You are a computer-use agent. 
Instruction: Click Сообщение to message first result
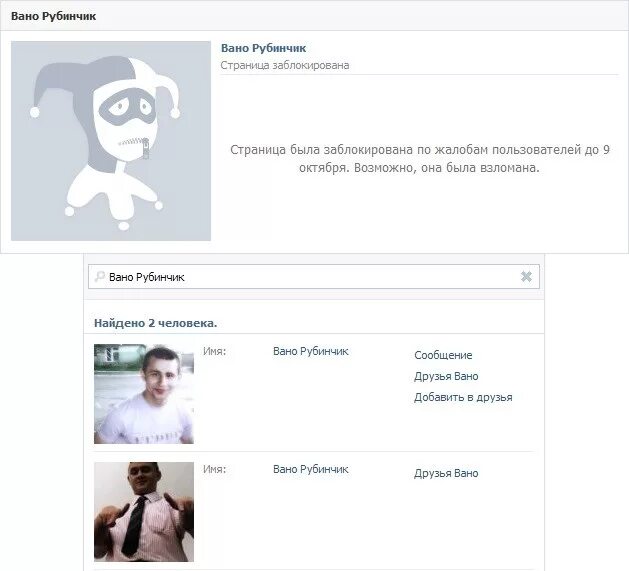click(x=443, y=355)
